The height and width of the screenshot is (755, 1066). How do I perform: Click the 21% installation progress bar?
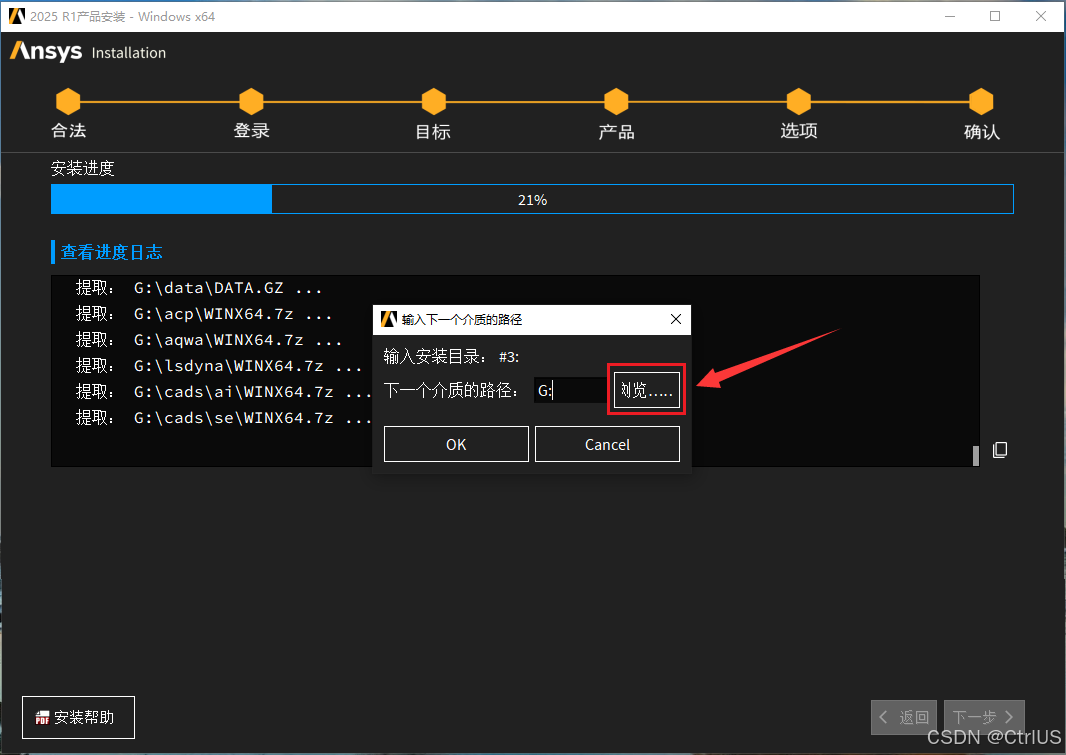point(532,199)
